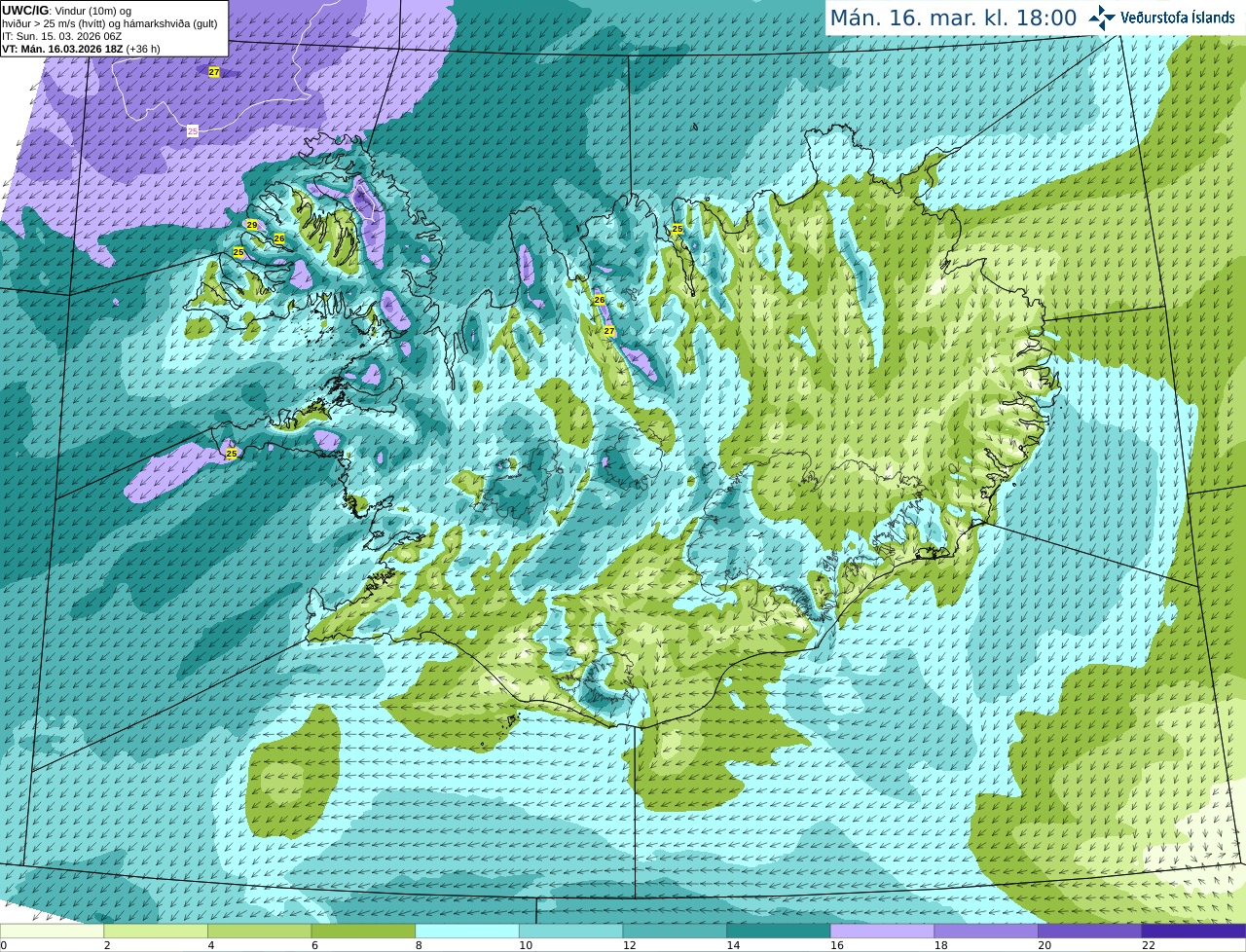Click the Veðurstofa Íslands logo text
The width and height of the screenshot is (1246, 952).
1177,18
